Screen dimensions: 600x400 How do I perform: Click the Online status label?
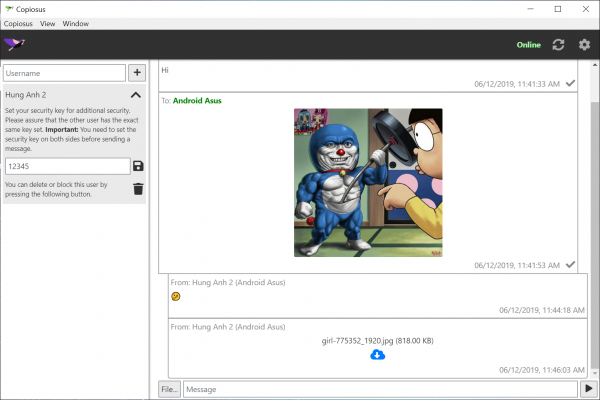point(528,45)
